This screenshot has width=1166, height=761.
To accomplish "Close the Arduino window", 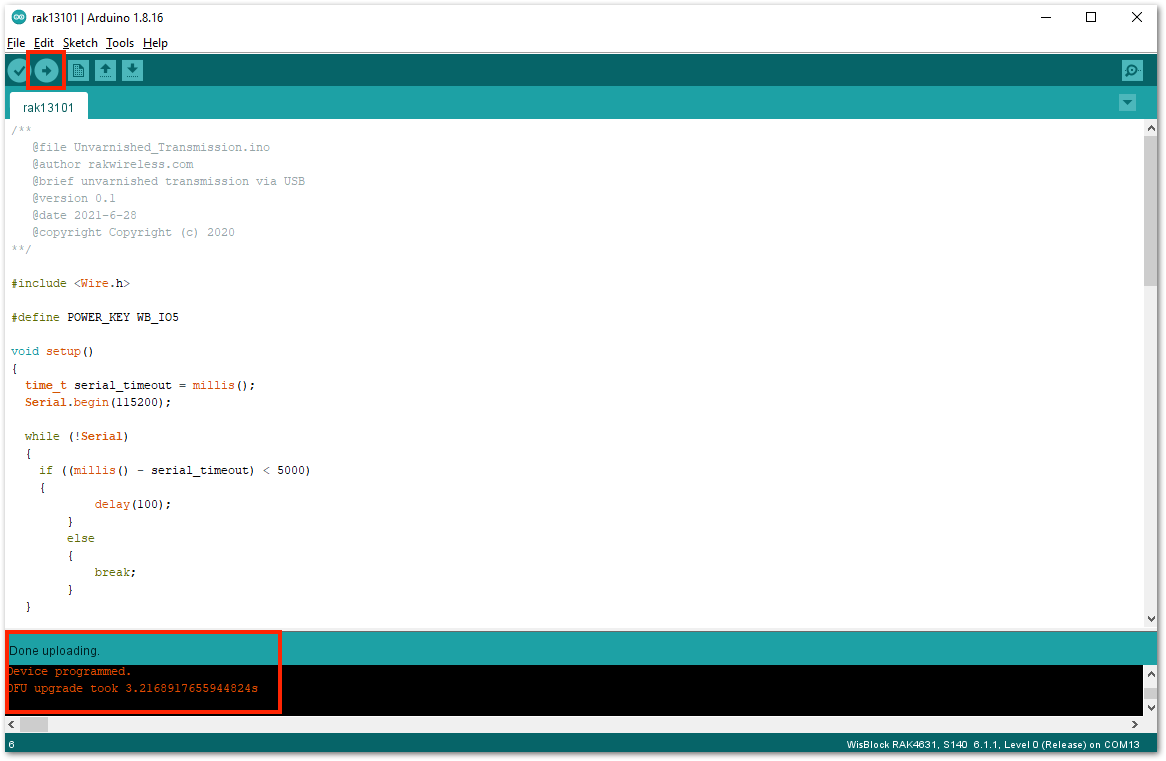I will click(1136, 17).
